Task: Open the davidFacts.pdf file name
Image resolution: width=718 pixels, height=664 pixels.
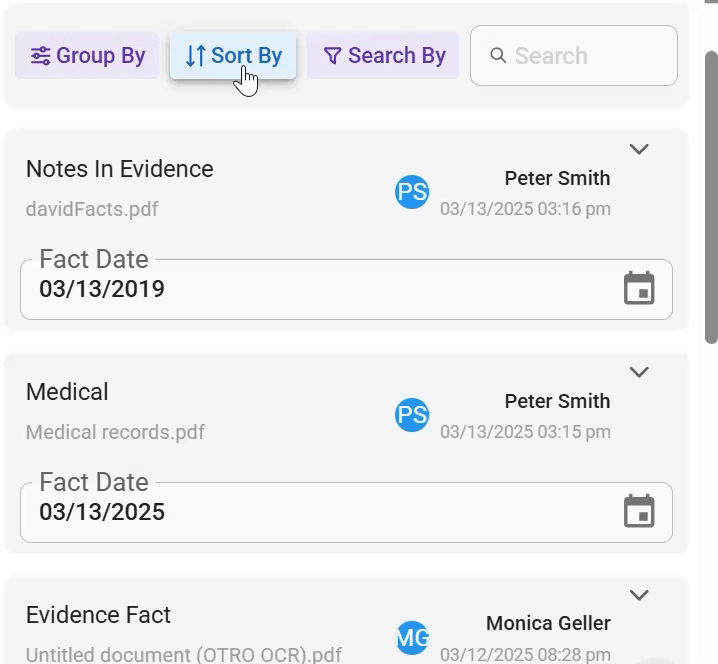Action: tap(92, 209)
